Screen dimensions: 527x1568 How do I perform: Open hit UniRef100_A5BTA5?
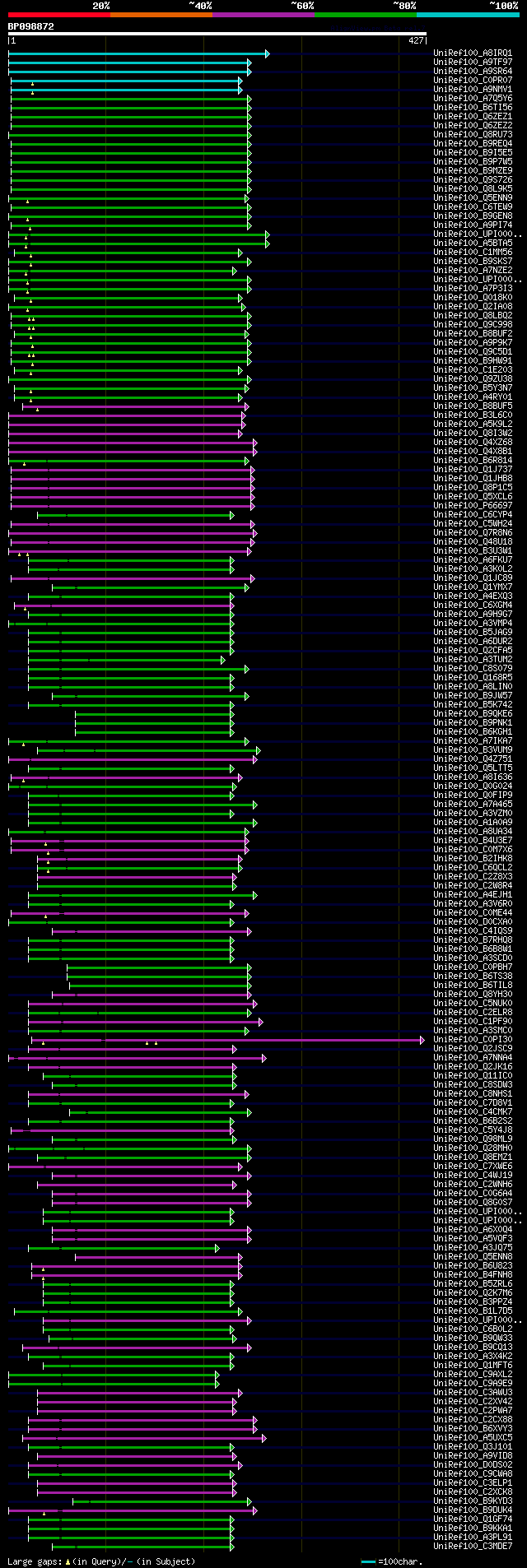pyautogui.click(x=473, y=244)
